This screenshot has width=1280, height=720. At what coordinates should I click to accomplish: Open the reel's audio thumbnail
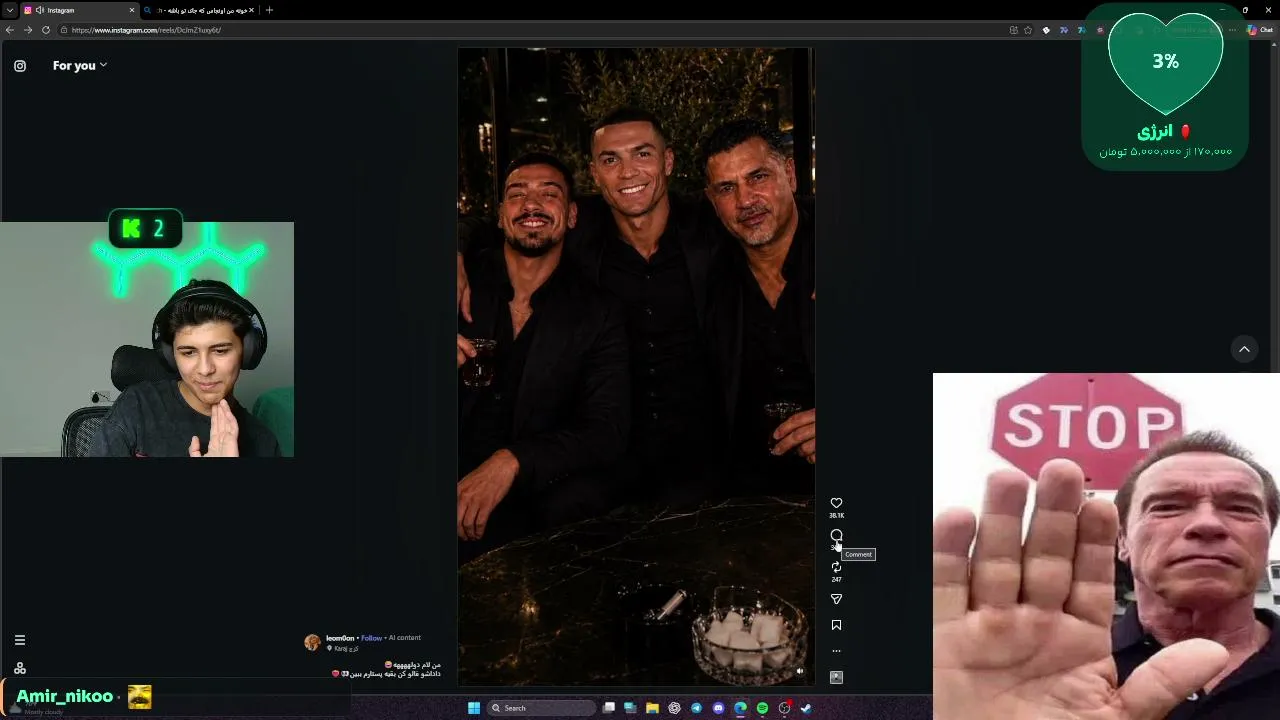pyautogui.click(x=836, y=677)
